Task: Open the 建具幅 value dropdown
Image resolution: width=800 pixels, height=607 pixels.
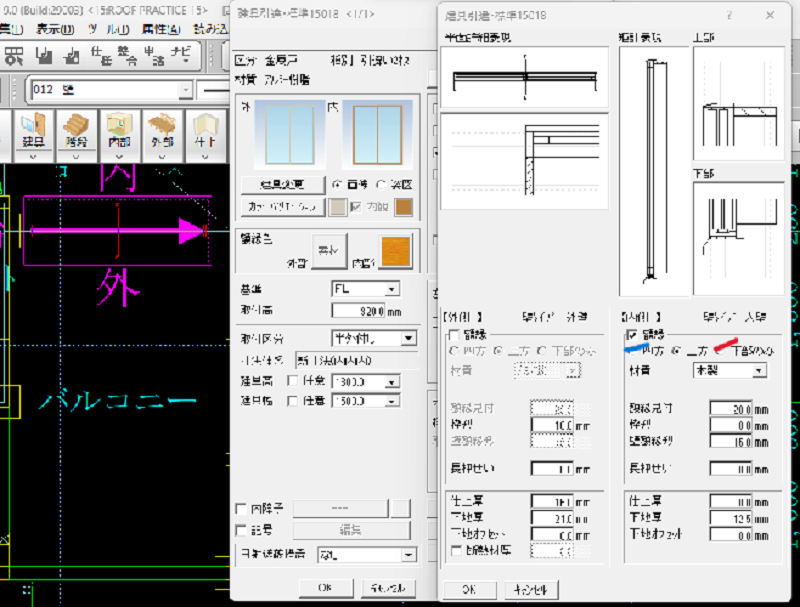Action: 392,401
